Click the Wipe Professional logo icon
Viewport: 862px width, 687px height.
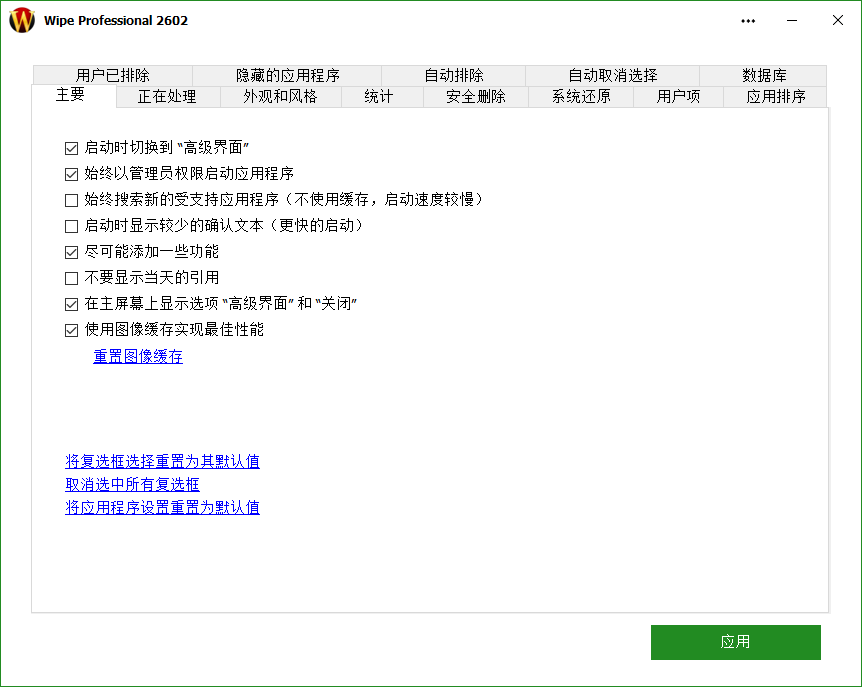[x=23, y=20]
